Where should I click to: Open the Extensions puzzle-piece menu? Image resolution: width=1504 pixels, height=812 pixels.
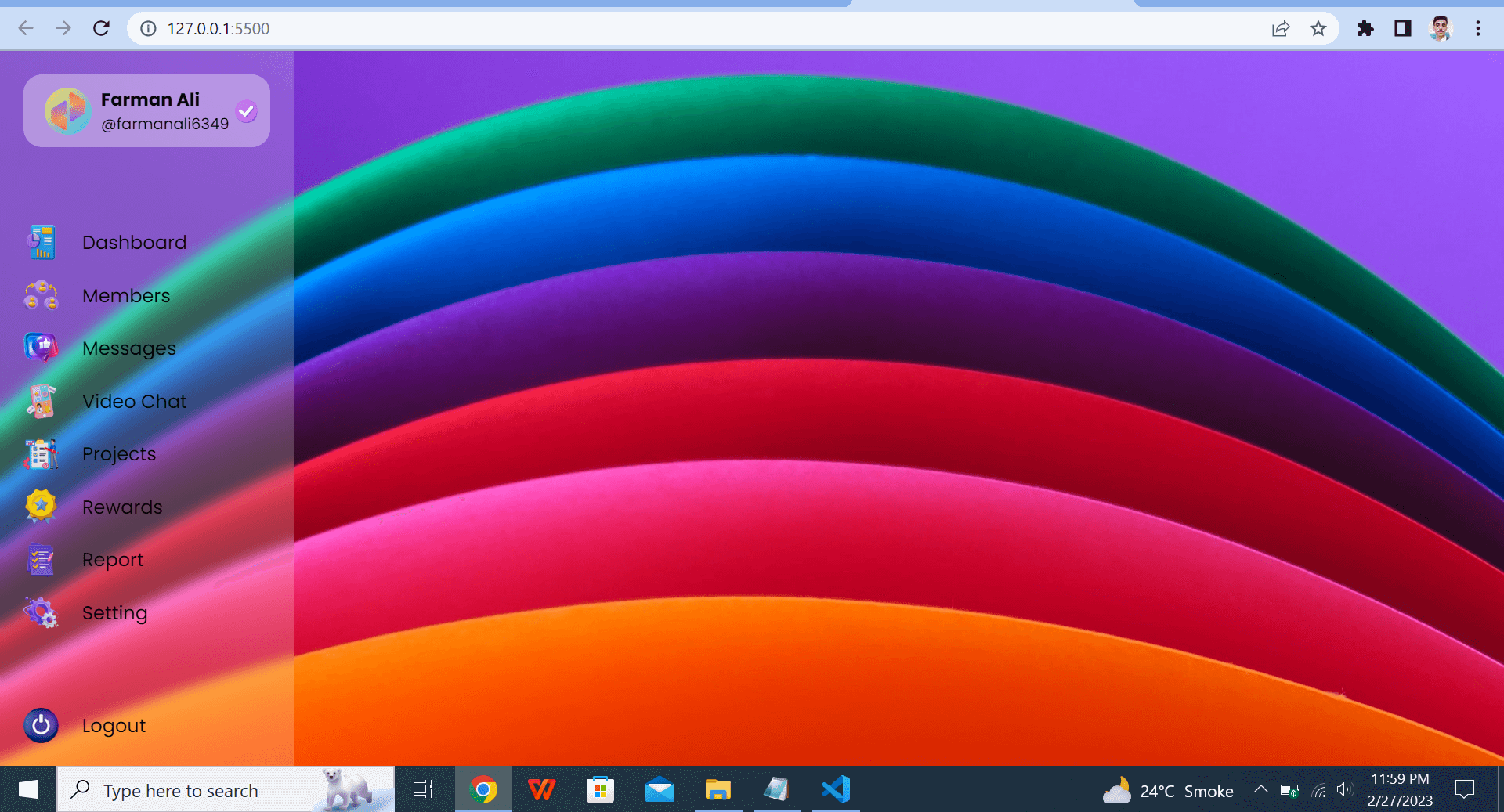pos(1366,28)
